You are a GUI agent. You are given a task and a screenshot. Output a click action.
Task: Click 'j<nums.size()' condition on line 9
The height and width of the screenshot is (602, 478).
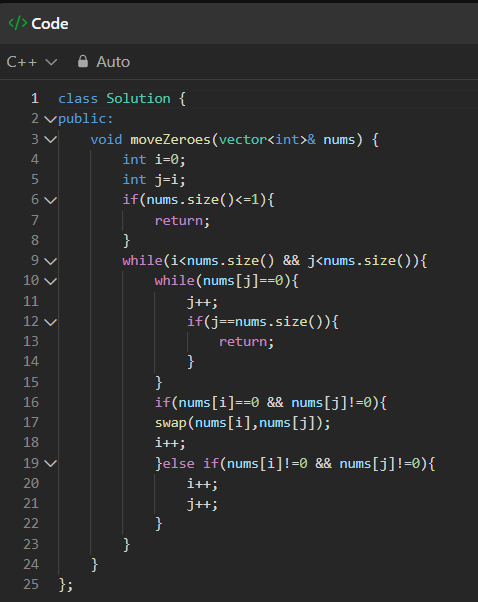[x=360, y=261]
